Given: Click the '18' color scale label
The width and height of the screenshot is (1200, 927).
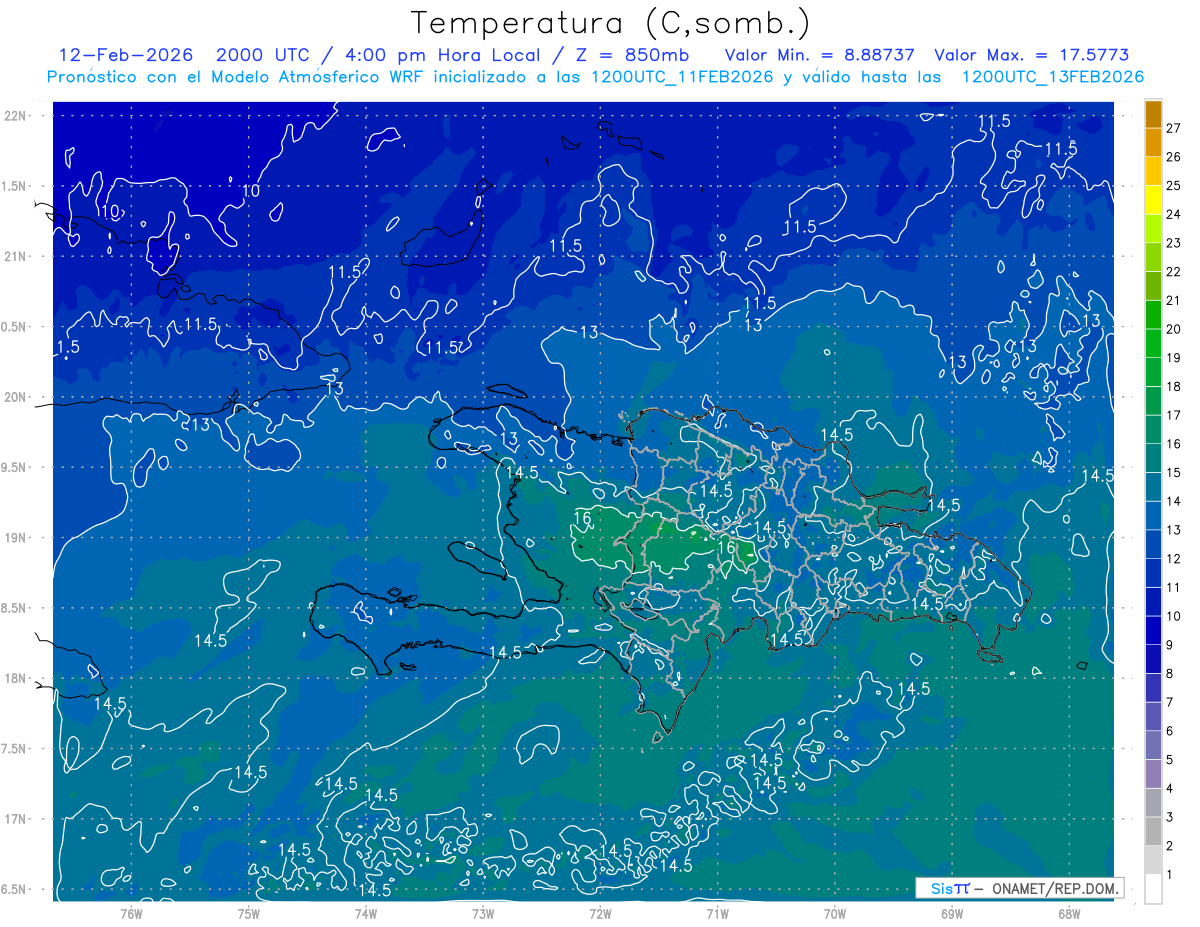Looking at the screenshot, I should pos(1173,386).
